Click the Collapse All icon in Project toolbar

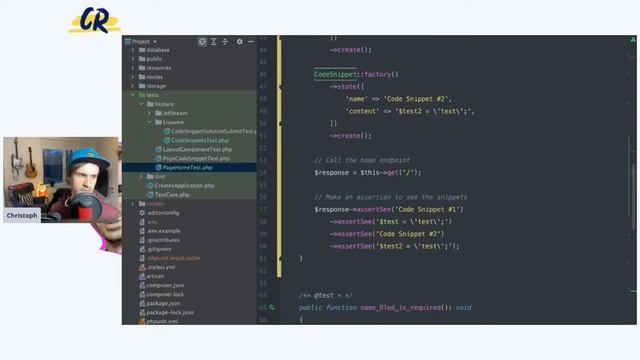click(x=225, y=42)
